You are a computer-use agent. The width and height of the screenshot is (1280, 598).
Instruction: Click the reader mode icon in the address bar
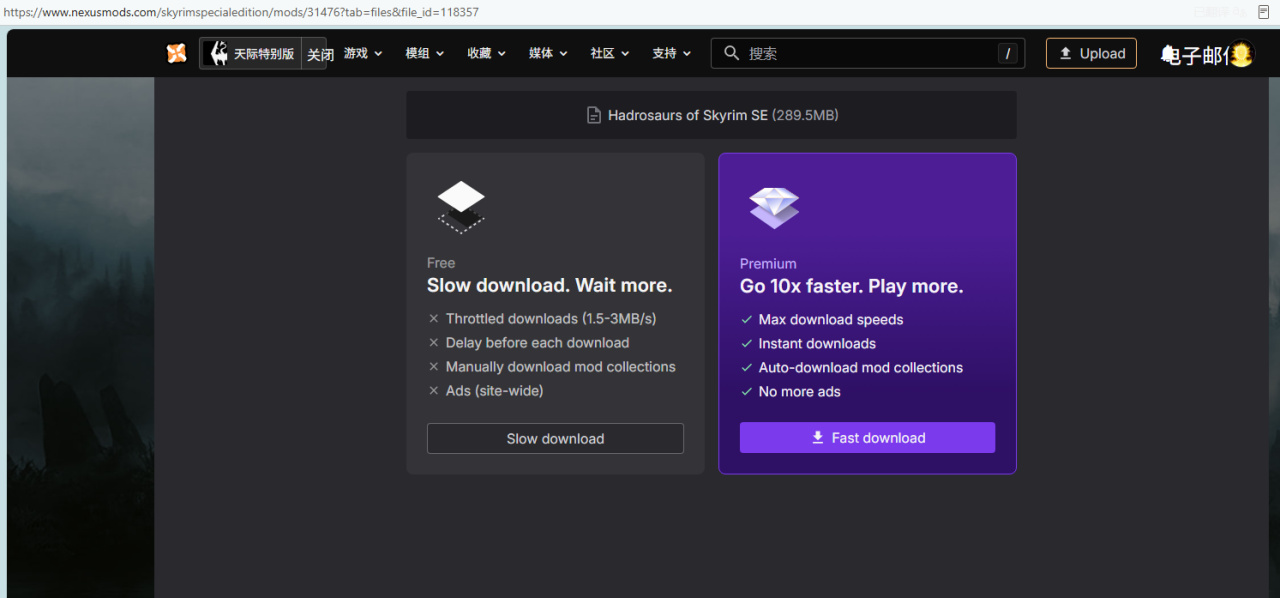[x=1264, y=12]
